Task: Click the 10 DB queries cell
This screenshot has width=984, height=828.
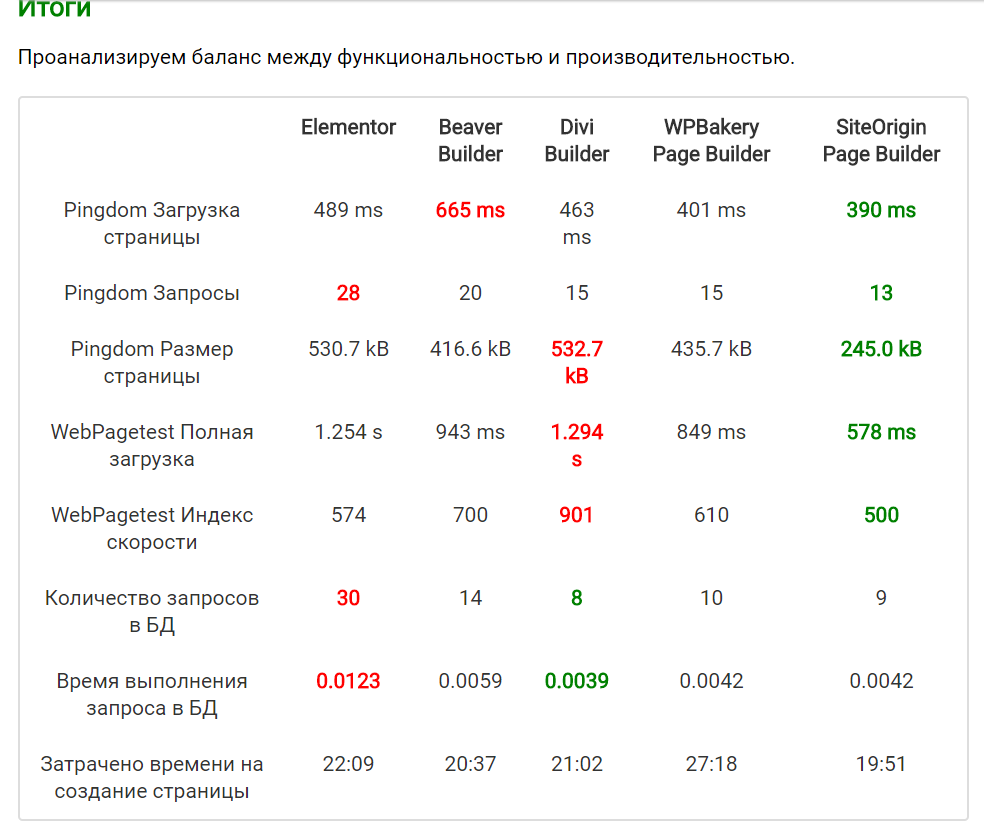Action: click(711, 598)
